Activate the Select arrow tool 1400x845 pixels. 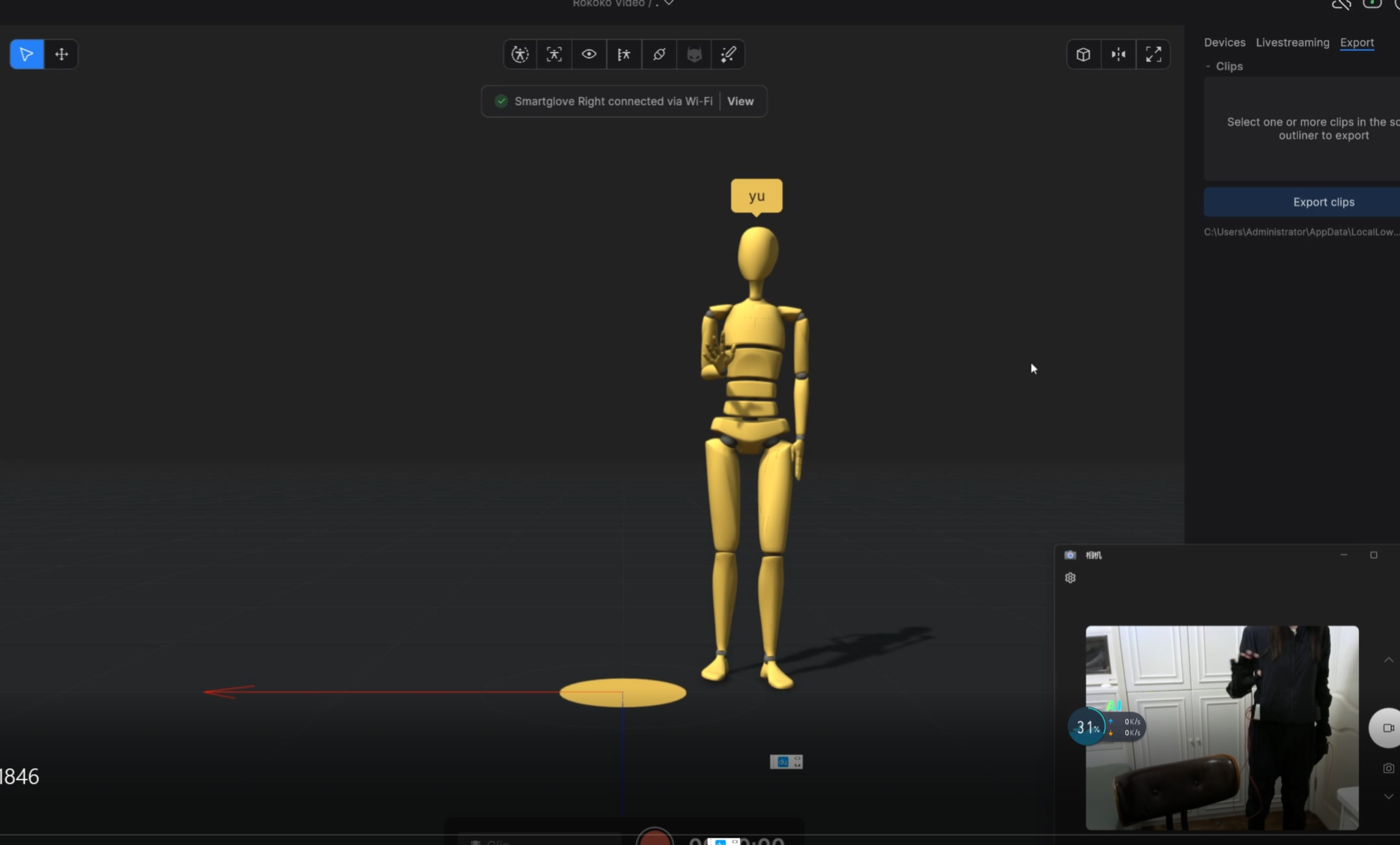27,54
